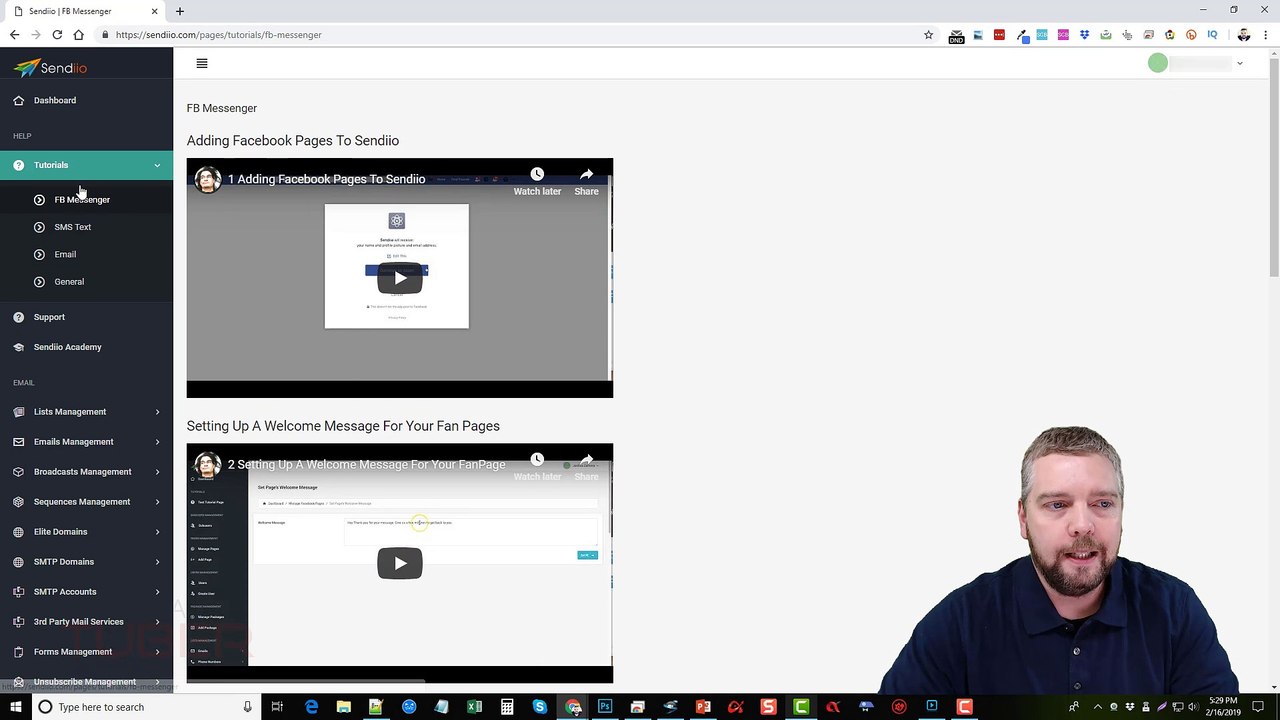Play the Adding Facebook Pages video
1280x720 pixels.
[400, 278]
